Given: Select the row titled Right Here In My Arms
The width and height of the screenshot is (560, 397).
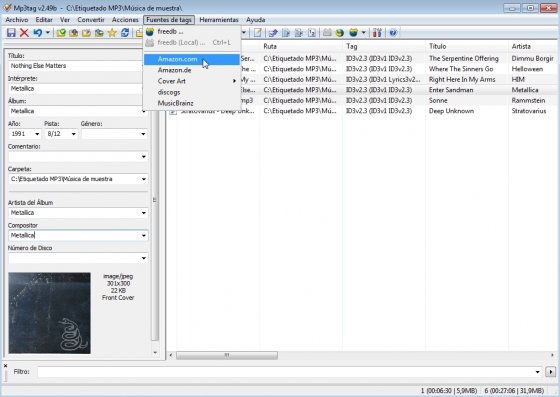Looking at the screenshot, I should coord(362,80).
